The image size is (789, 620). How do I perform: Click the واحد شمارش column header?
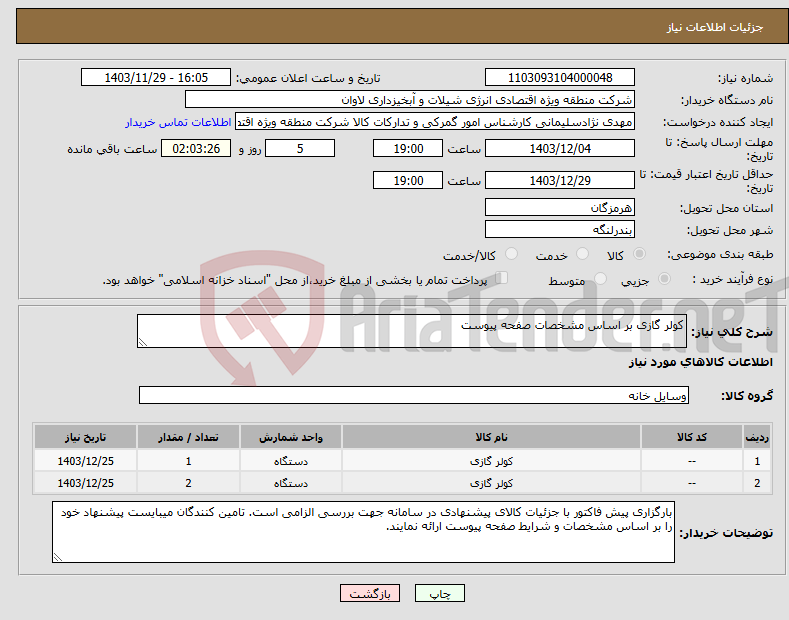(291, 437)
